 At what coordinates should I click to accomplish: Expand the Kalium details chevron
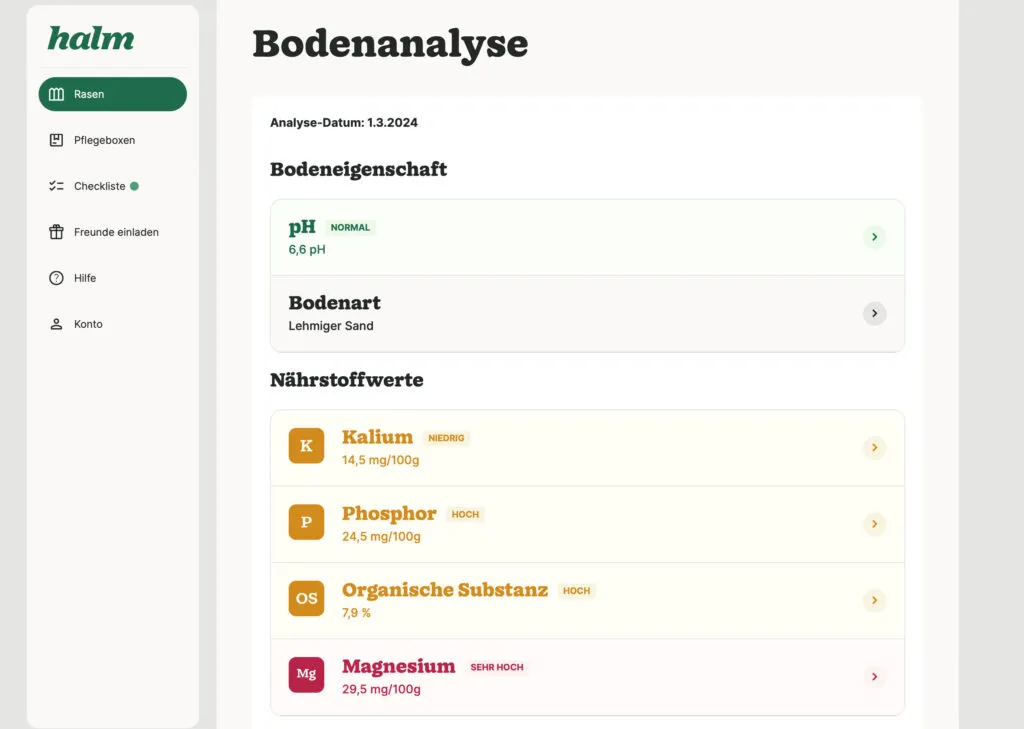pos(874,447)
